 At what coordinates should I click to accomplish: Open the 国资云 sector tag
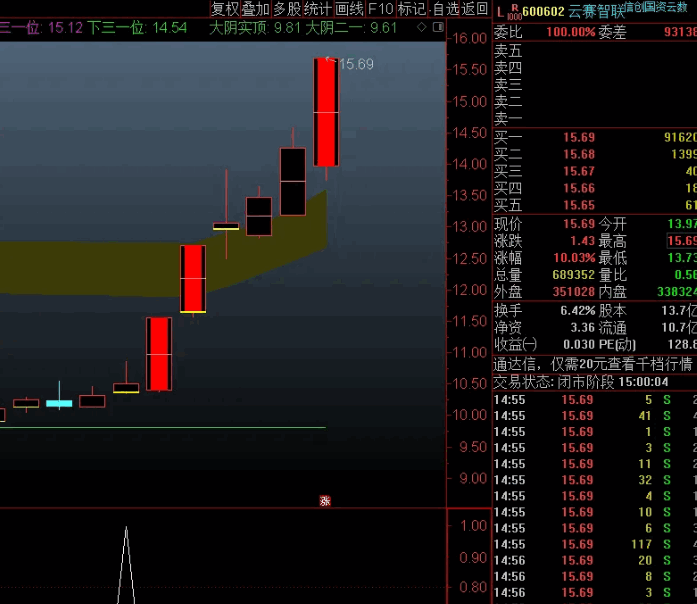coord(660,6)
